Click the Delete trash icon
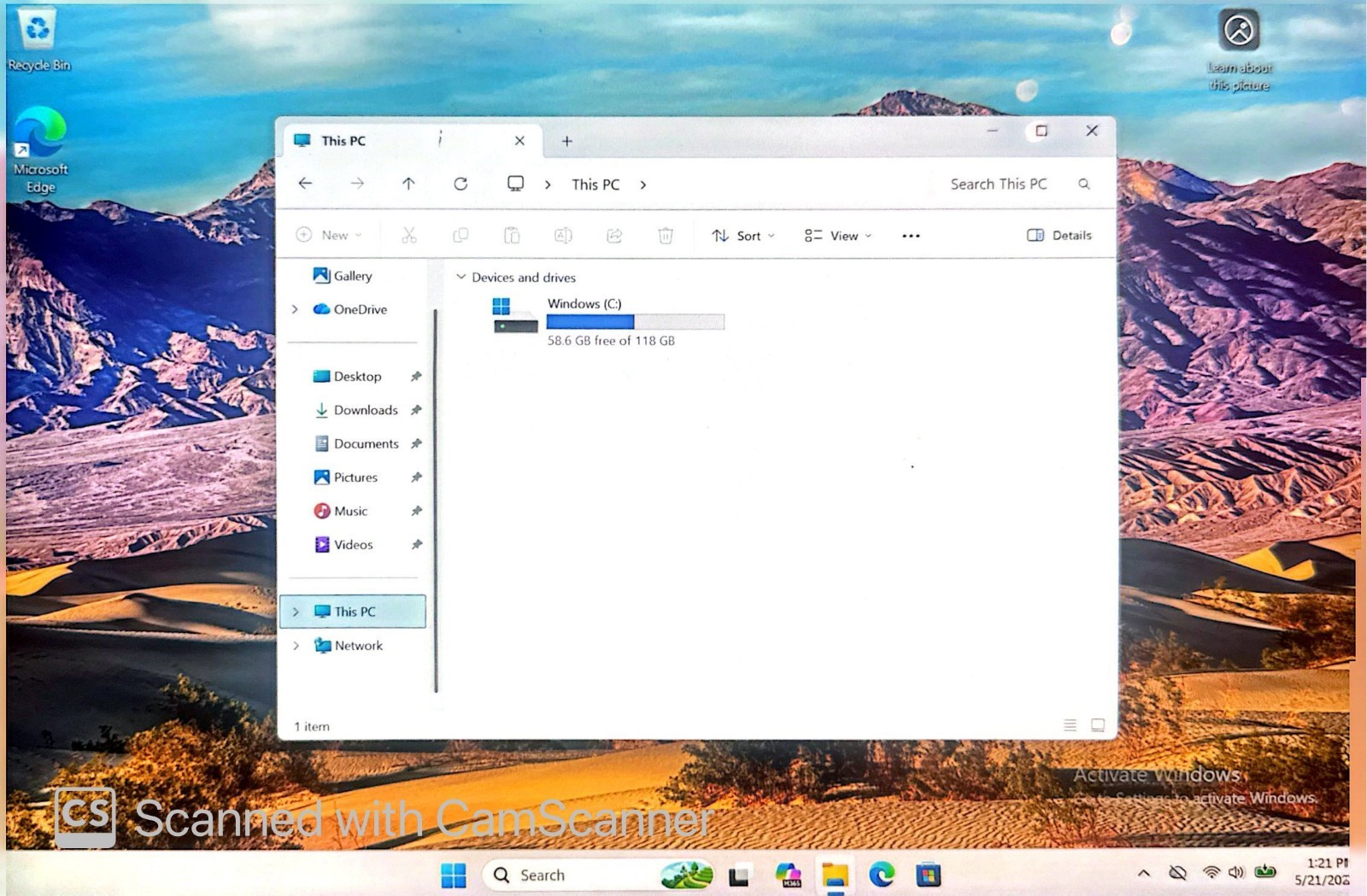Screen dimensions: 1367x896 click(666, 235)
